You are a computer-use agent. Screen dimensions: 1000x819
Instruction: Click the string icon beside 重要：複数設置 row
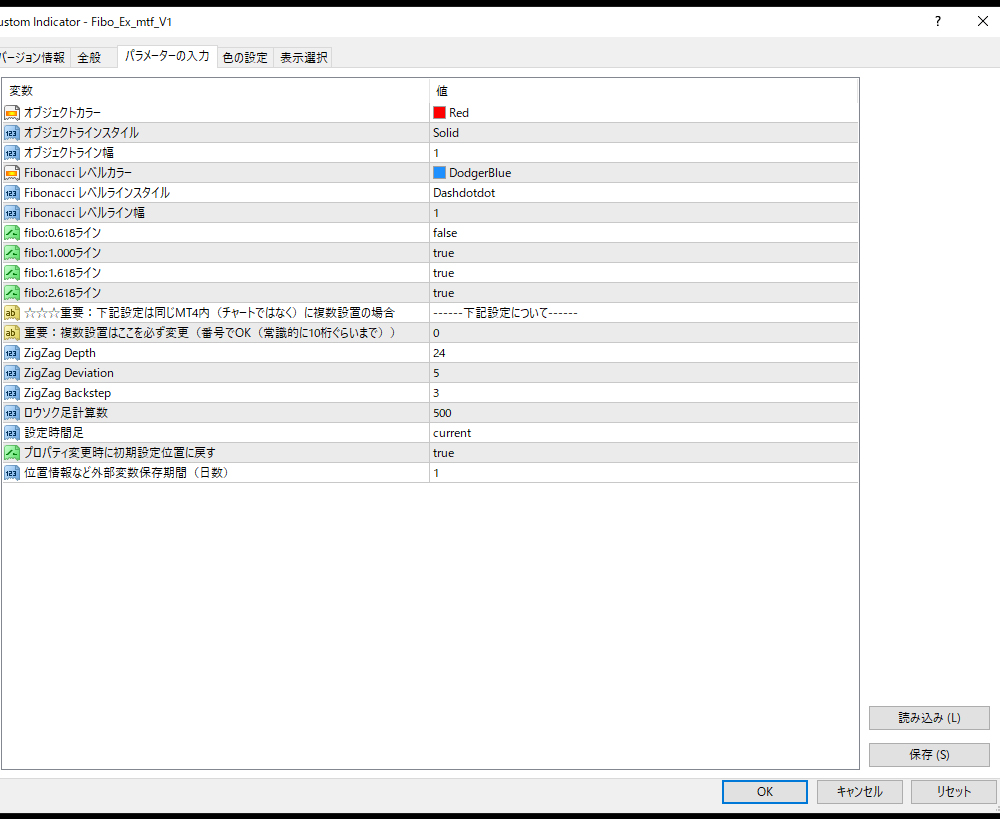click(x=12, y=333)
